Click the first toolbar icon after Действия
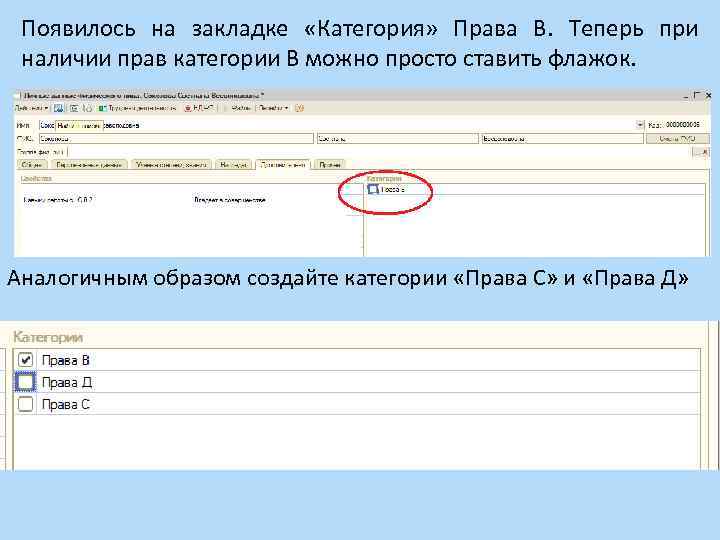Viewport: 720px width, 540px height. click(58, 108)
